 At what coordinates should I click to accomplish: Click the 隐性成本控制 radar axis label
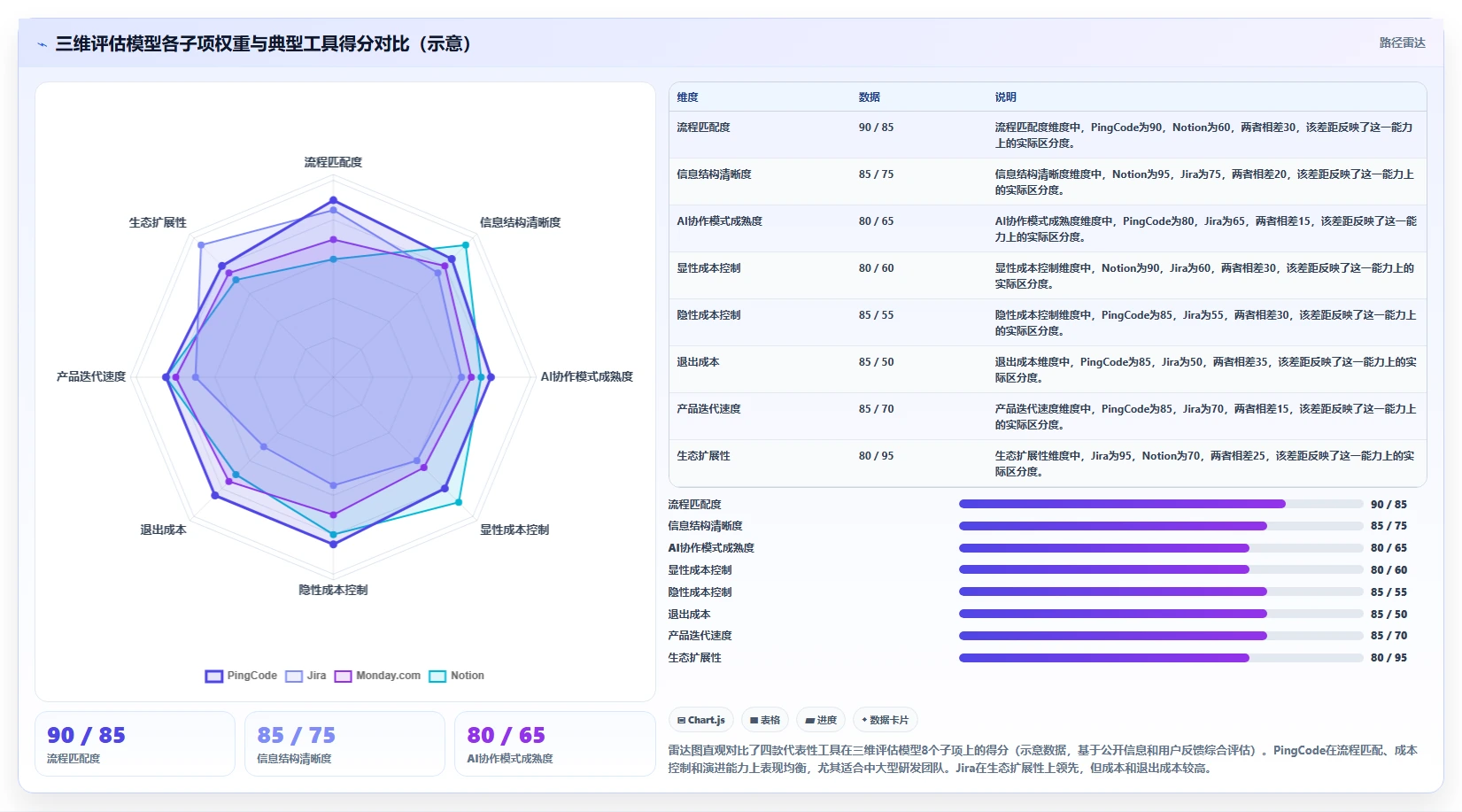pyautogui.click(x=333, y=591)
